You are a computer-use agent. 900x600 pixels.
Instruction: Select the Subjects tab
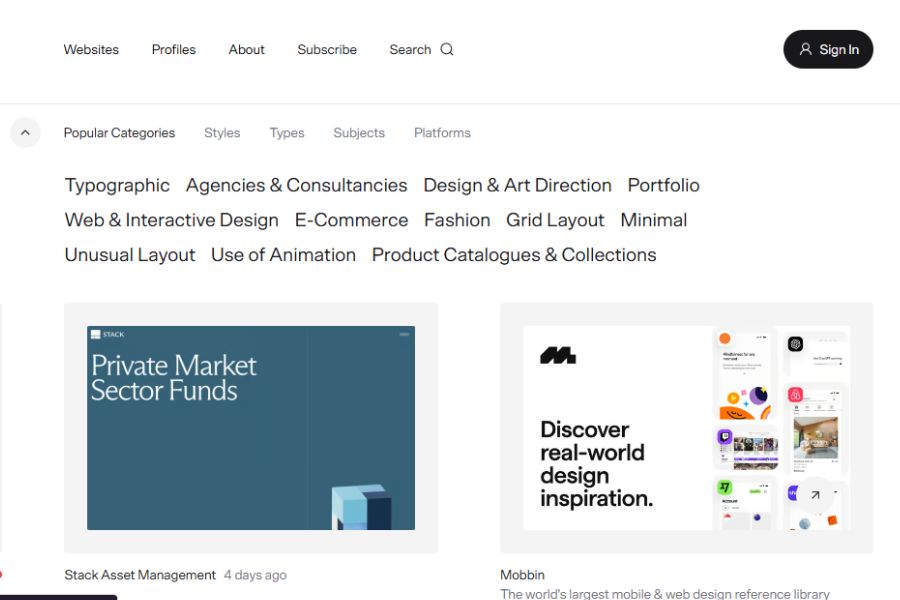(359, 132)
